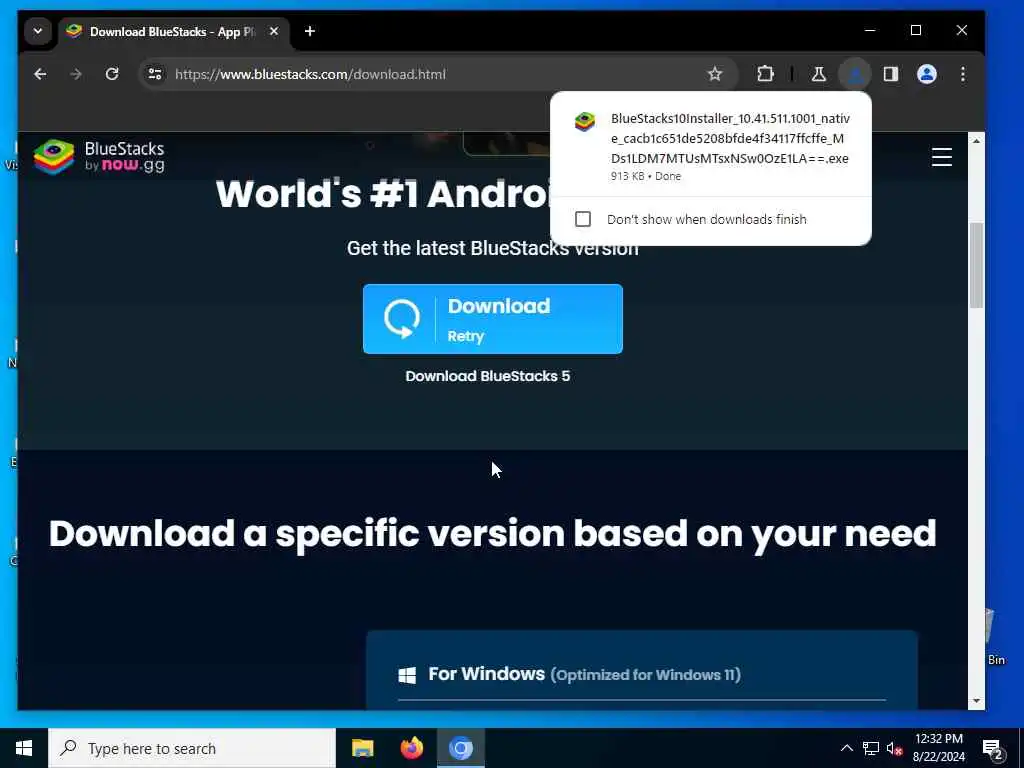1024x768 pixels.
Task: Click the retry circular arrow icon
Action: pos(401,319)
